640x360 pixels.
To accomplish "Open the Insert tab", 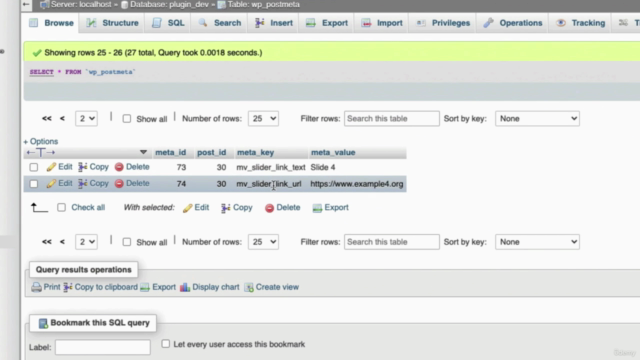I will point(274,23).
